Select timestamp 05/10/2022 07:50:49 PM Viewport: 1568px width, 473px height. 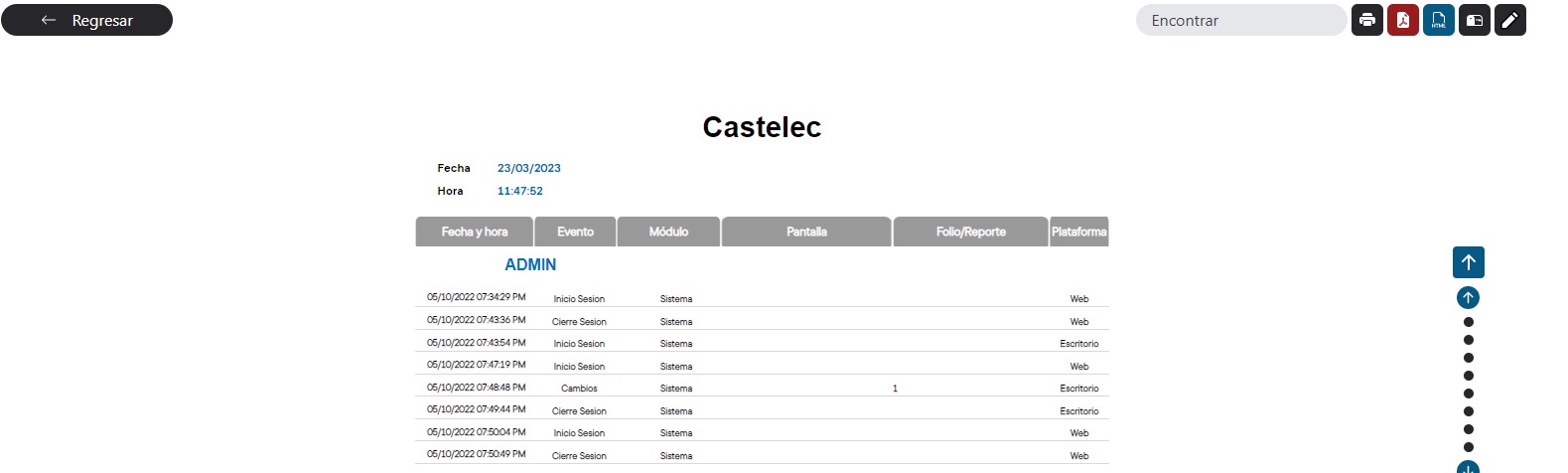(x=477, y=454)
